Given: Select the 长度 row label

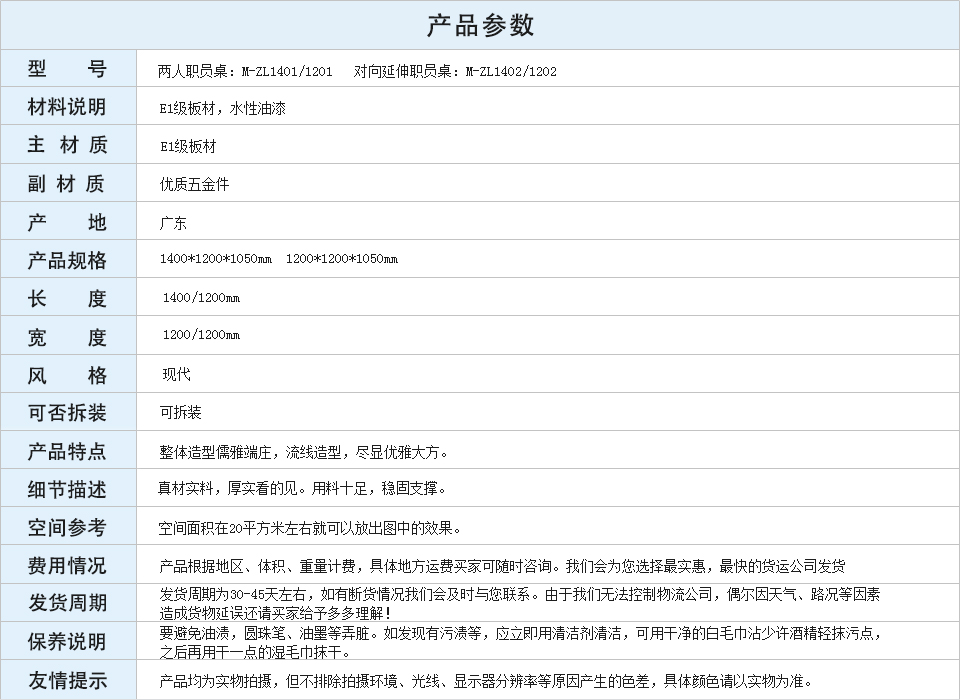Looking at the screenshot, I should [x=67, y=298].
